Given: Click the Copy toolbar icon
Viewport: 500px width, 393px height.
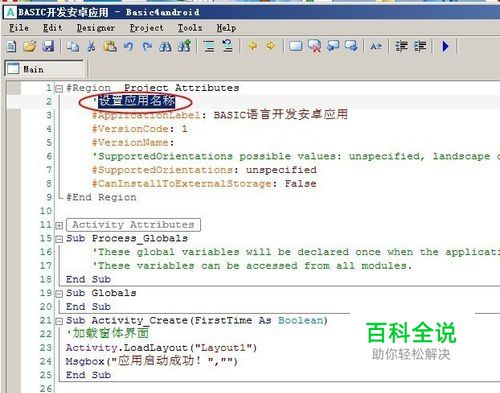Looking at the screenshot, I should pyautogui.click(x=73, y=46).
